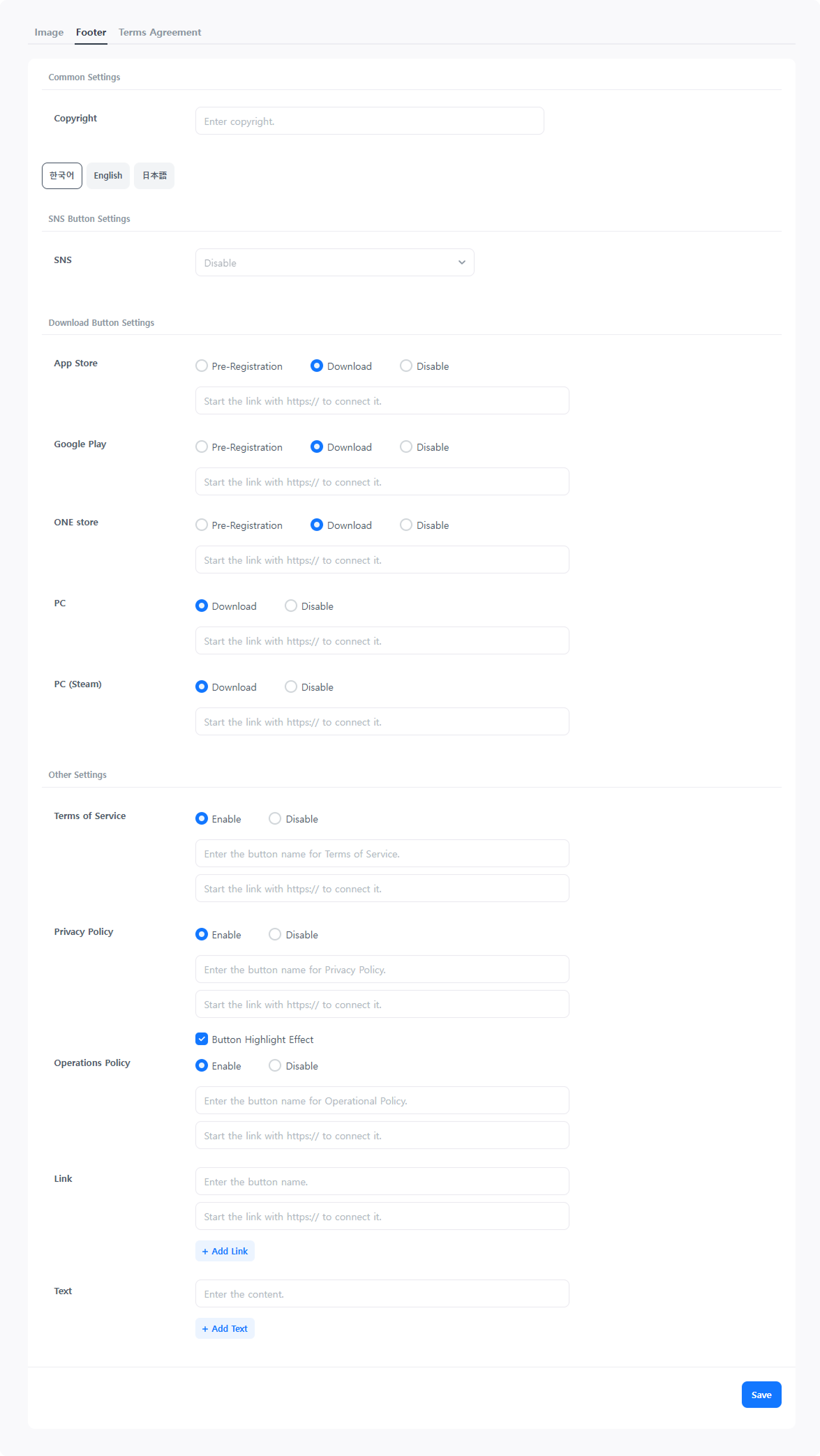Disable the Operations Policy option
Screen dimensions: 820x1456
275,1066
